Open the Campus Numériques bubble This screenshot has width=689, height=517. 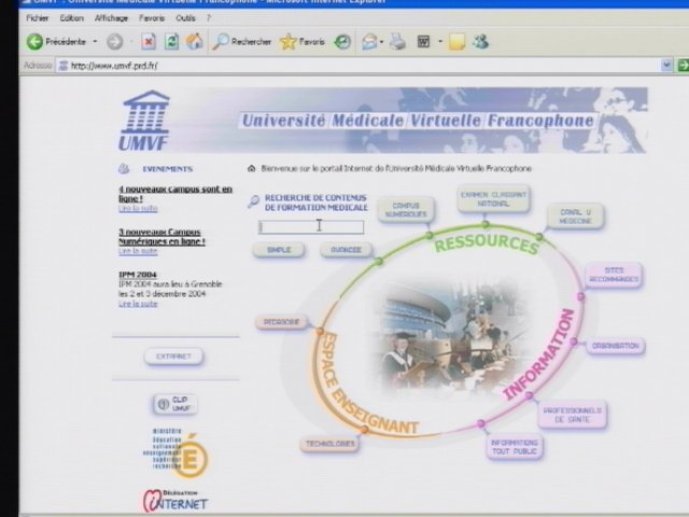406,210
